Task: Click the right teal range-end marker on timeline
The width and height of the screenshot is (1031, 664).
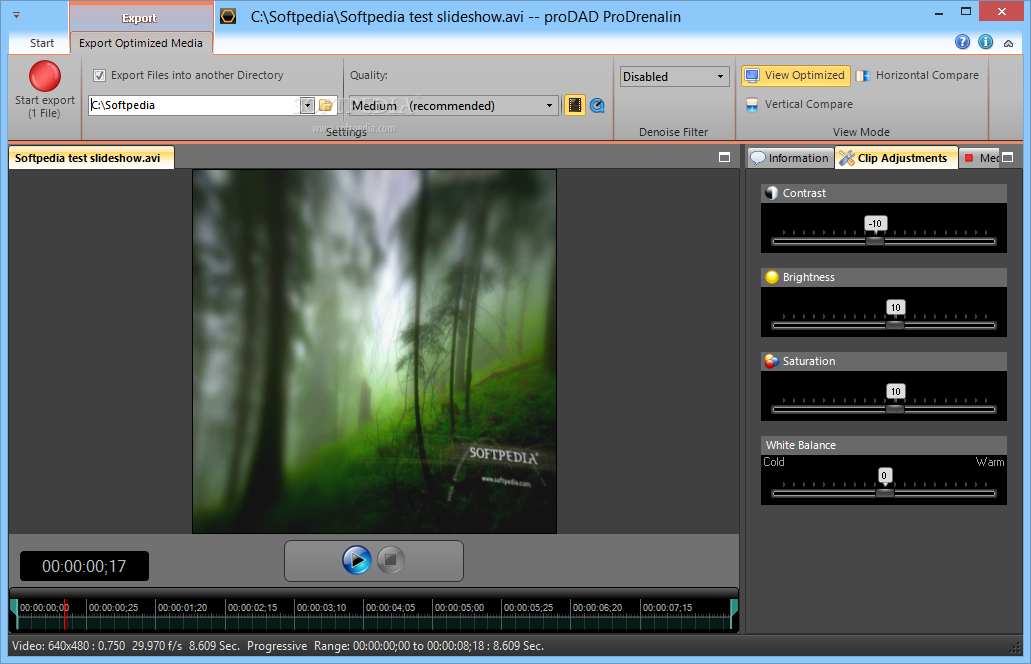Action: pyautogui.click(x=734, y=614)
